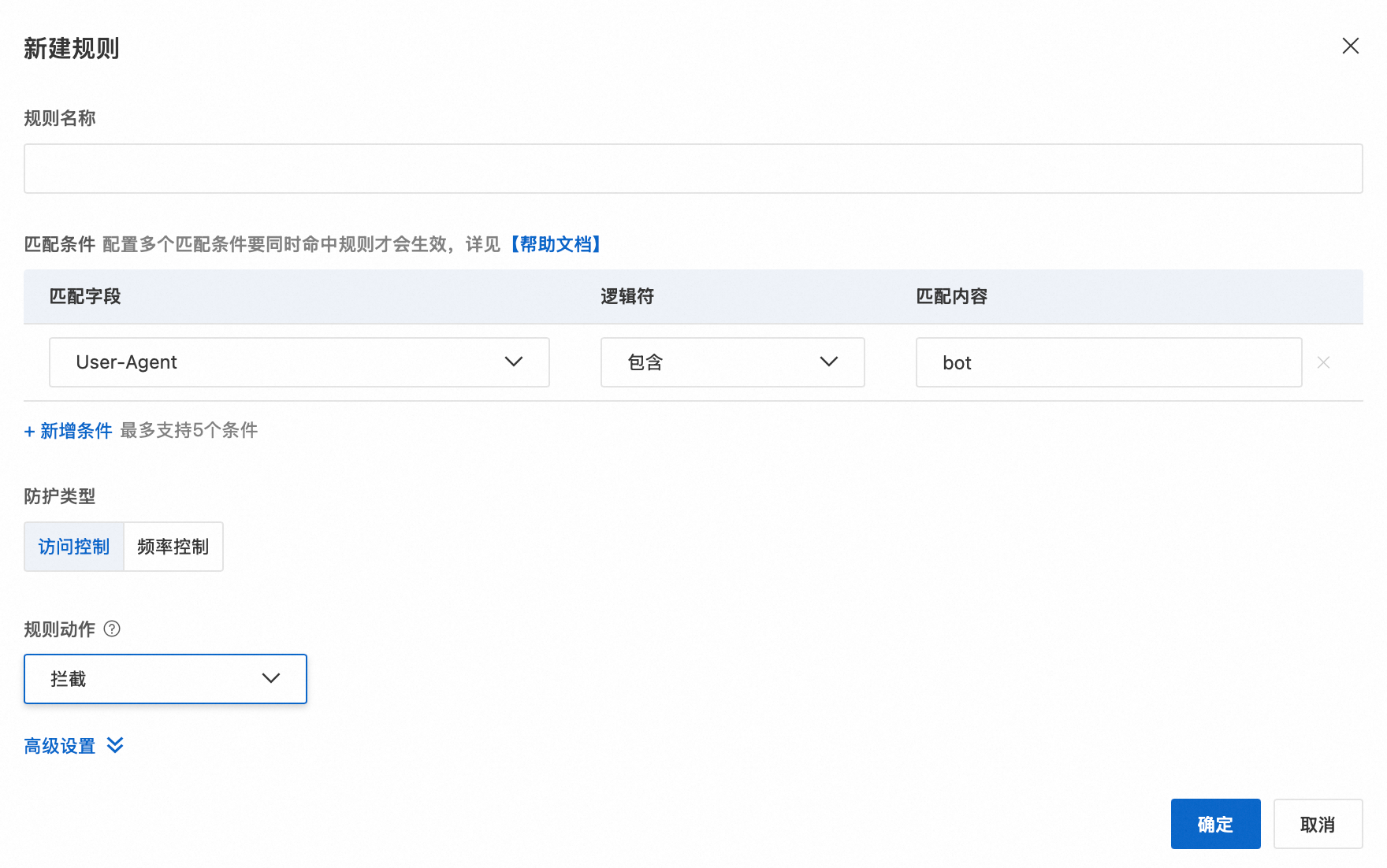
Task: Click the 取消 cancel button
Action: 1318,824
